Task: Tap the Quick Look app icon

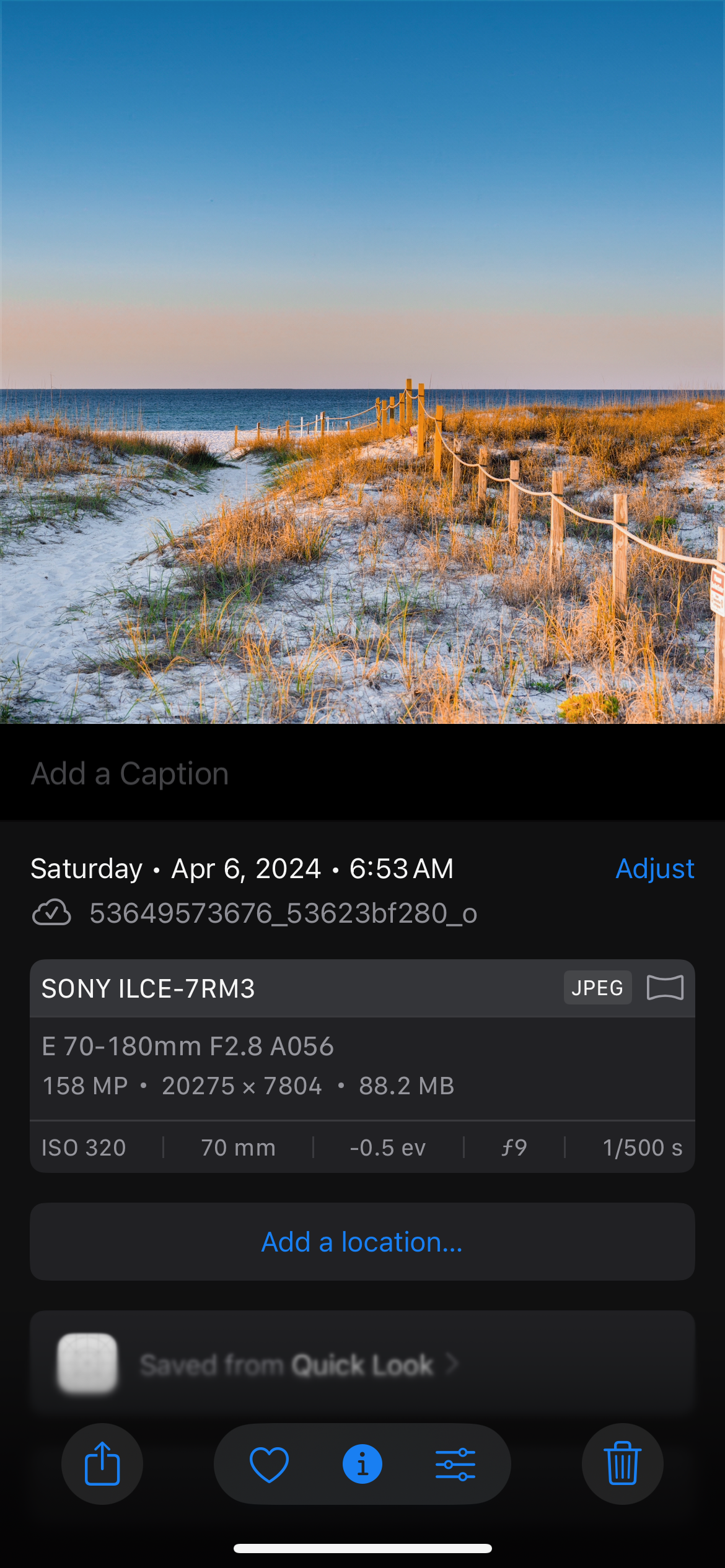Action: (x=87, y=1363)
